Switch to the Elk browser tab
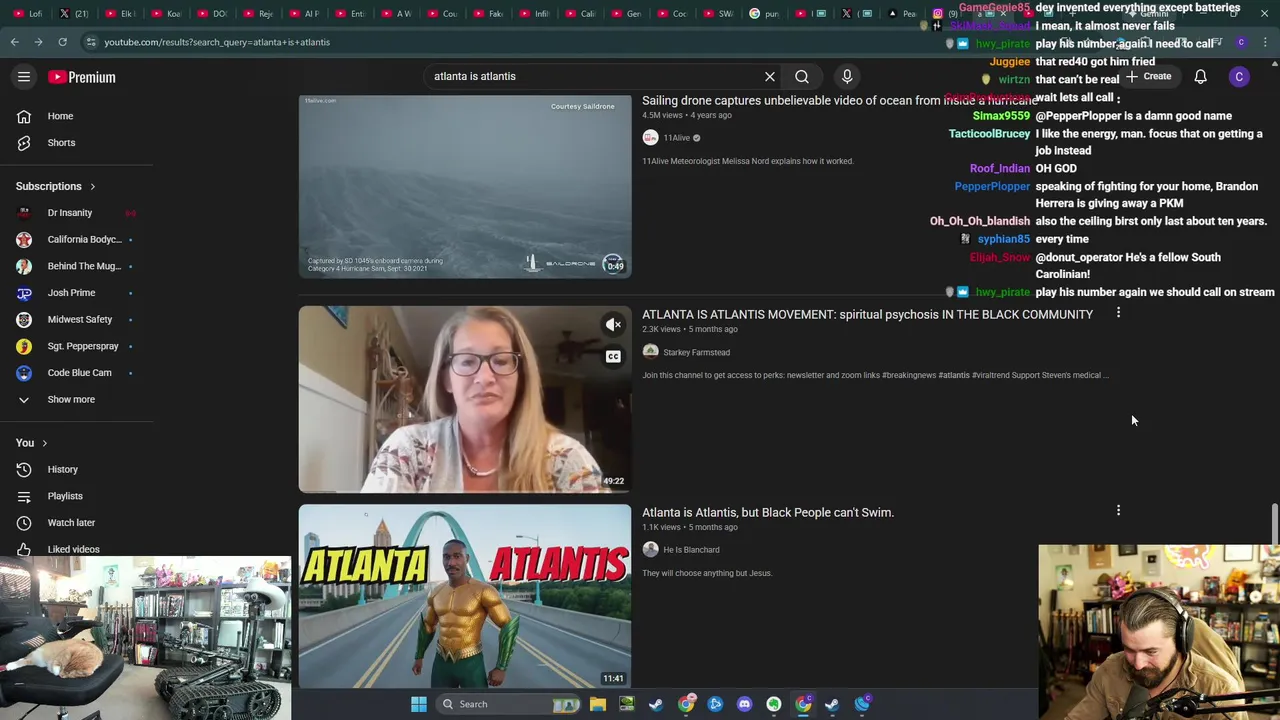 point(120,13)
